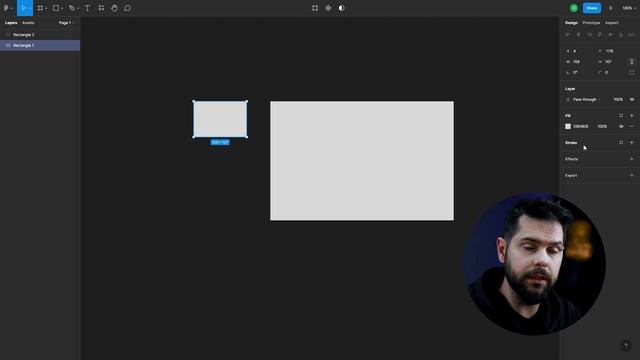Add a new fill
Screen dimensions: 640x360
632,116
